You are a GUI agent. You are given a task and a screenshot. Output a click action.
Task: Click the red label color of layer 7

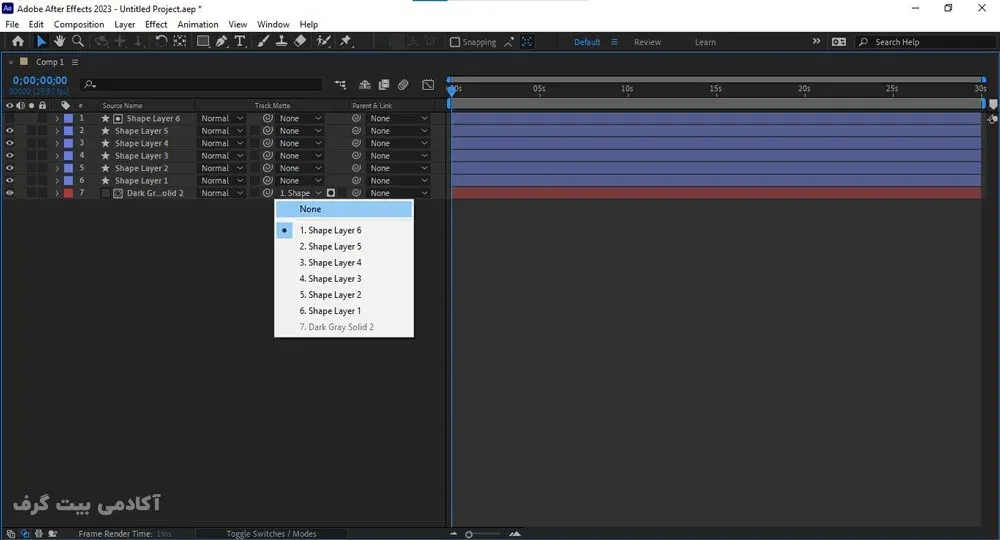[x=68, y=193]
